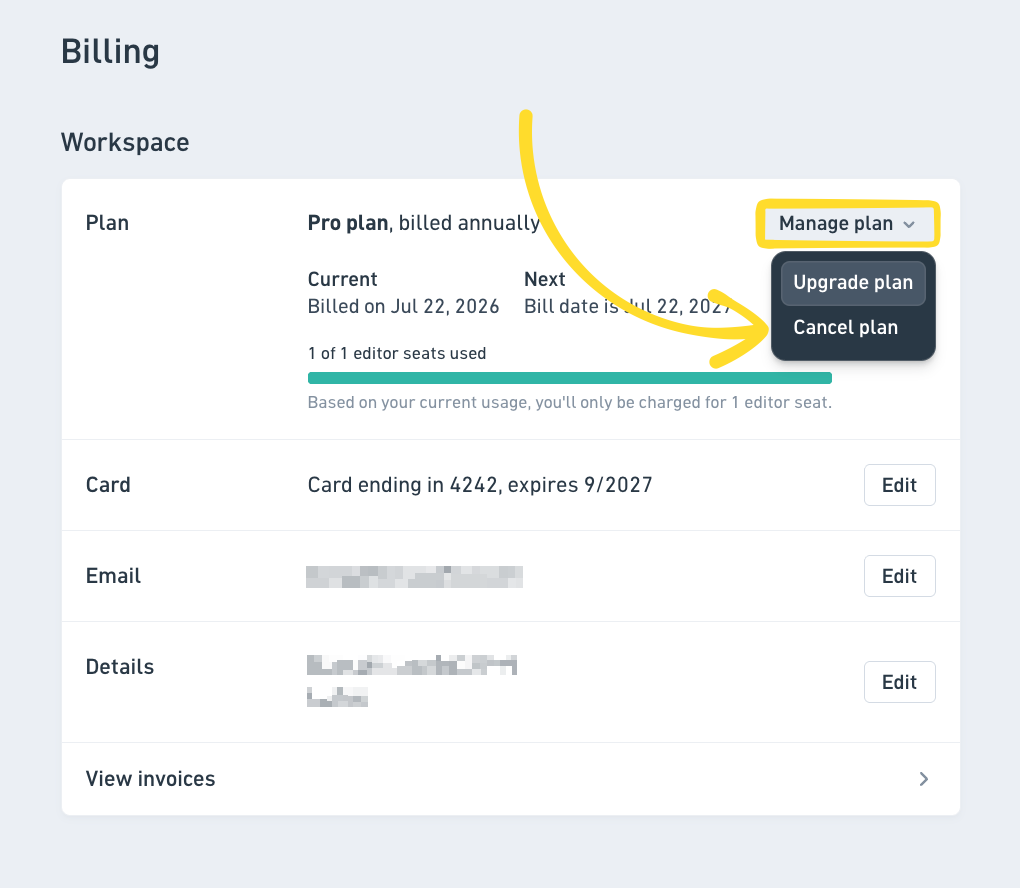Open the Manage plan dropdown
Screen dimensions: 1020x888
pos(847,224)
